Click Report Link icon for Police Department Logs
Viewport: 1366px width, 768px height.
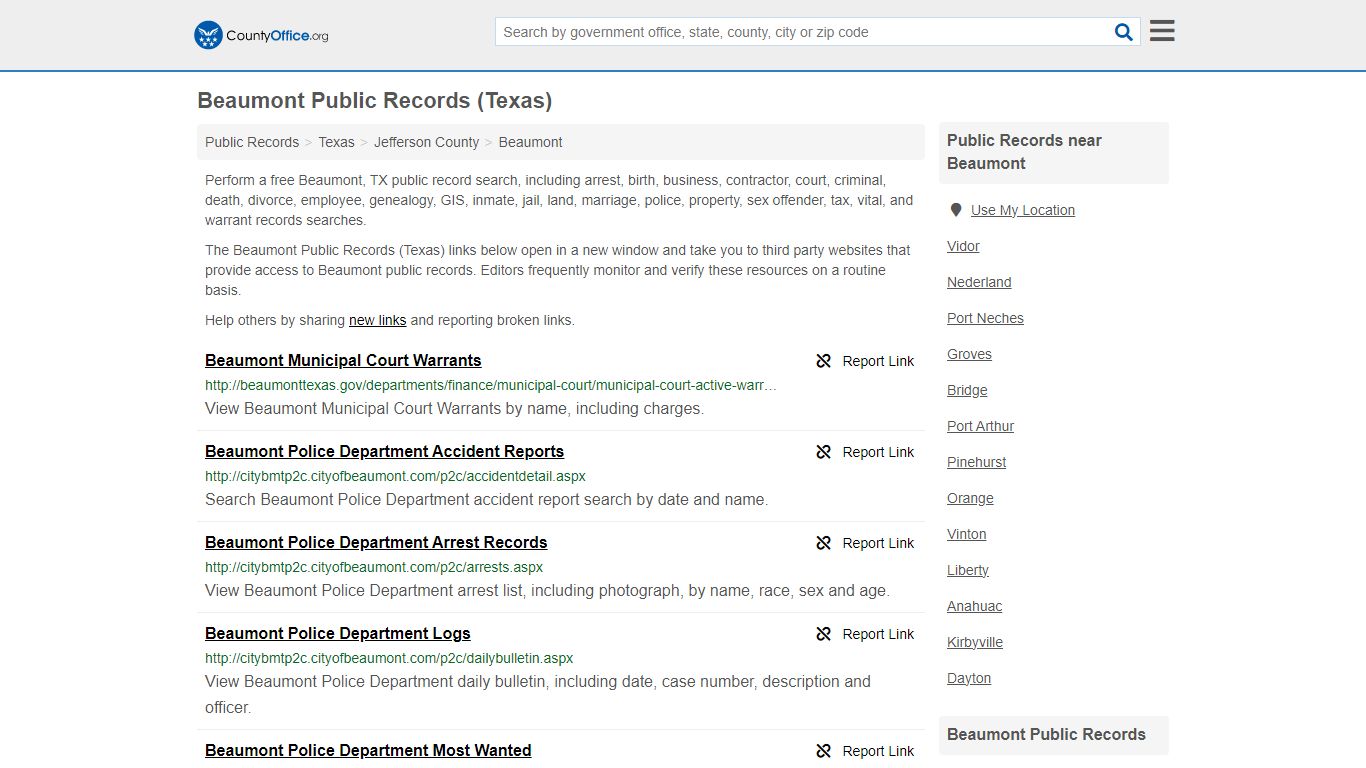(x=823, y=634)
